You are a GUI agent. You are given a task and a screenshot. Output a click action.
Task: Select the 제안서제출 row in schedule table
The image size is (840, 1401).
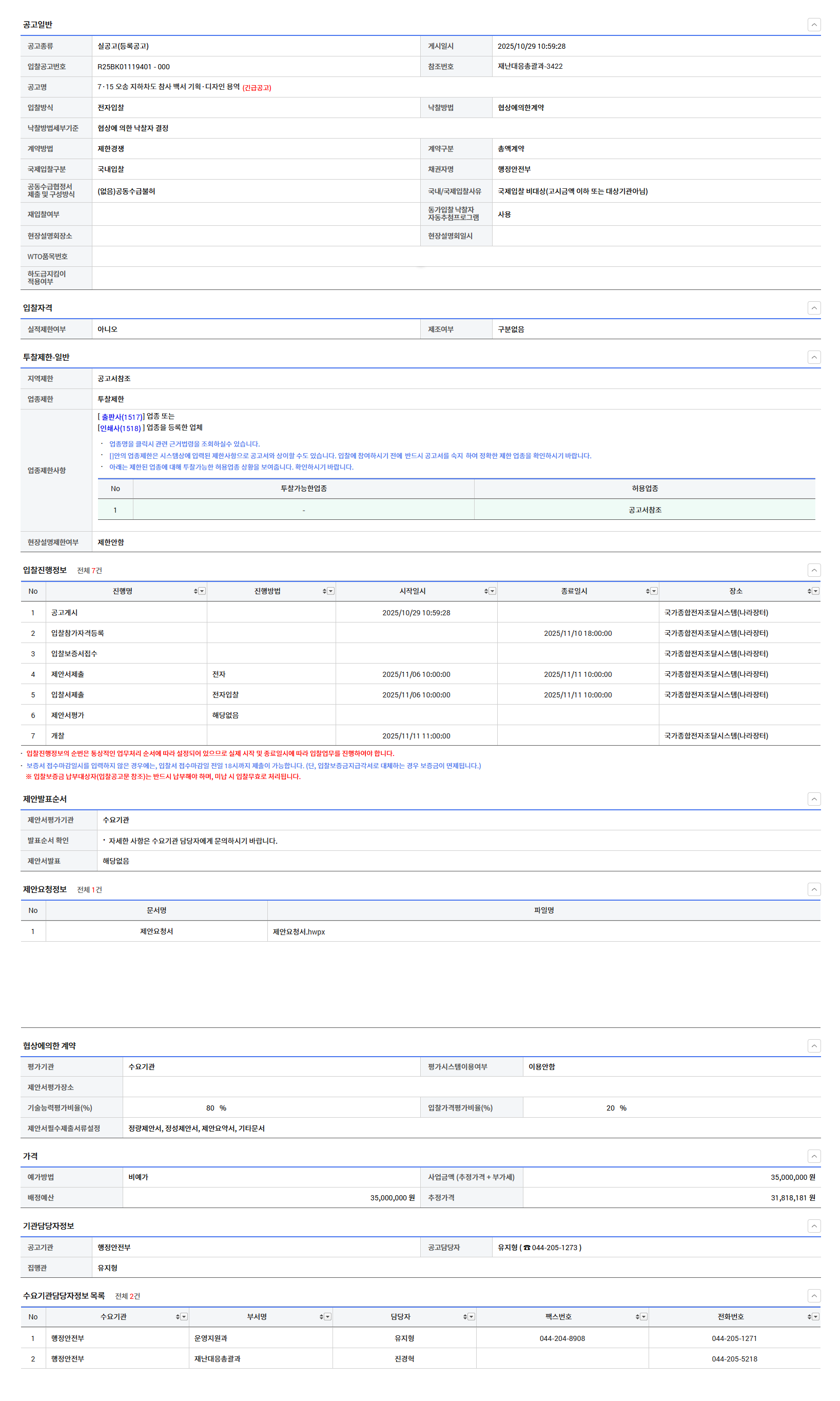(x=67, y=674)
